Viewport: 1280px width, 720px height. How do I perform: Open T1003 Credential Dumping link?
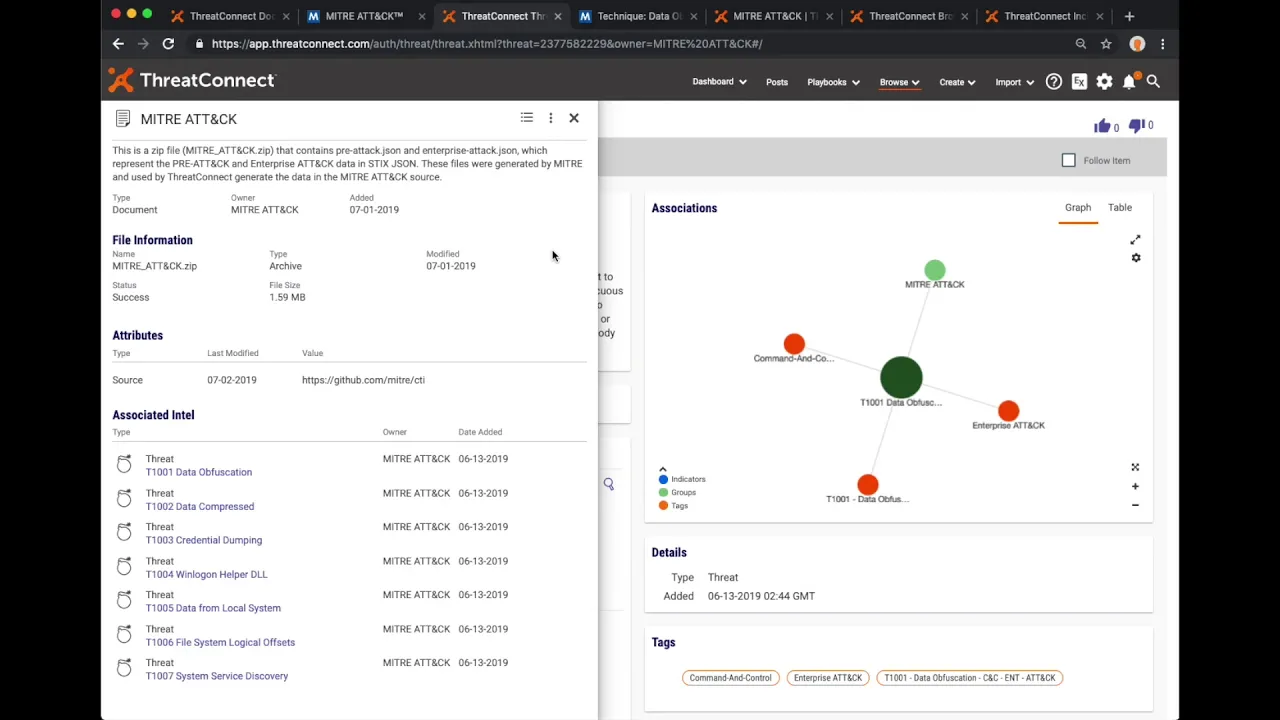[x=204, y=540]
